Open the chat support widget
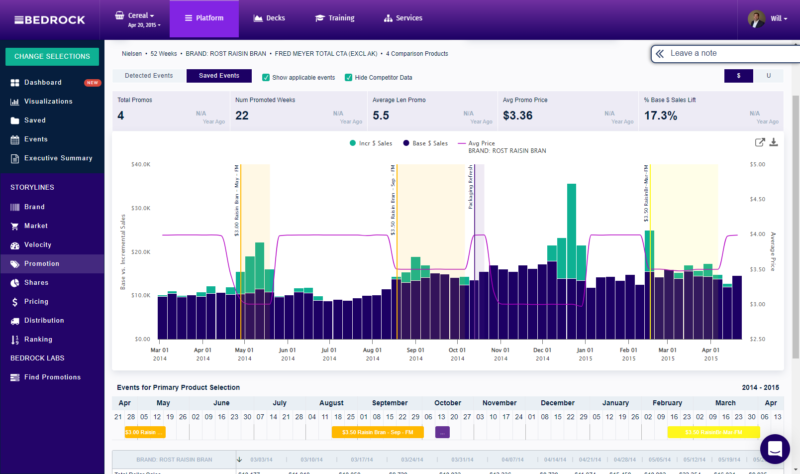The height and width of the screenshot is (474, 800). click(x=774, y=449)
